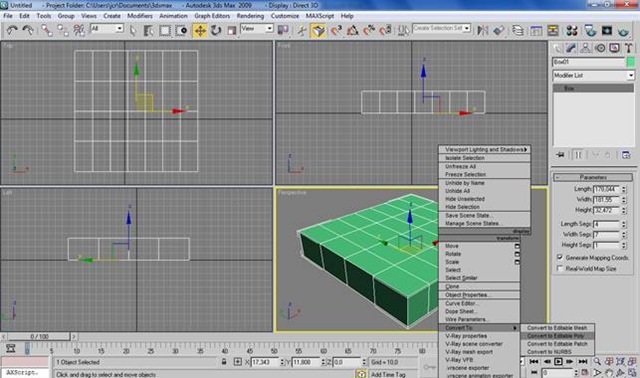Viewport: 640px width, 378px height.
Task: Choose Hide Selection in quad menu
Action: (x=484, y=207)
